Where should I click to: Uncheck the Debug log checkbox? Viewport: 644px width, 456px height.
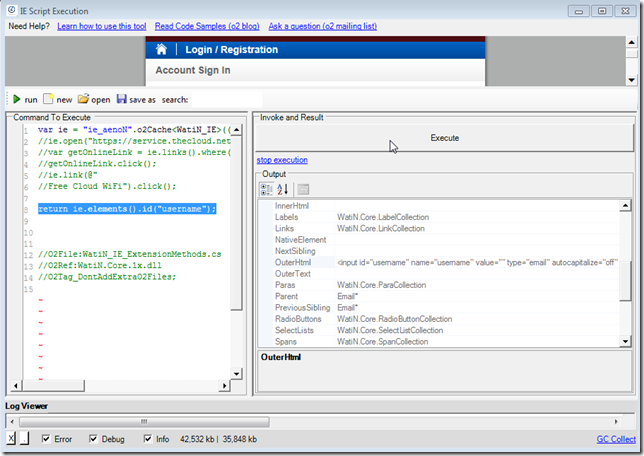[x=93, y=439]
